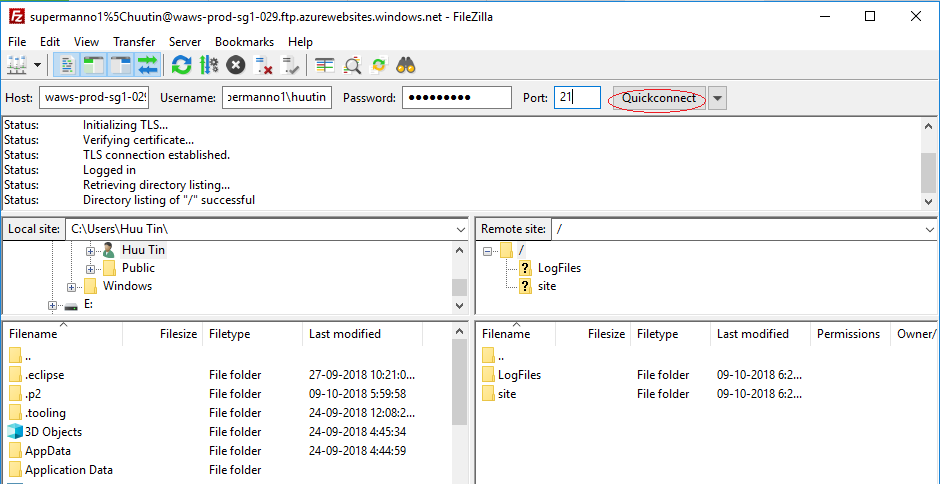This screenshot has height=484, width=940.
Task: Search files with the binoculars icon
Action: click(406, 65)
